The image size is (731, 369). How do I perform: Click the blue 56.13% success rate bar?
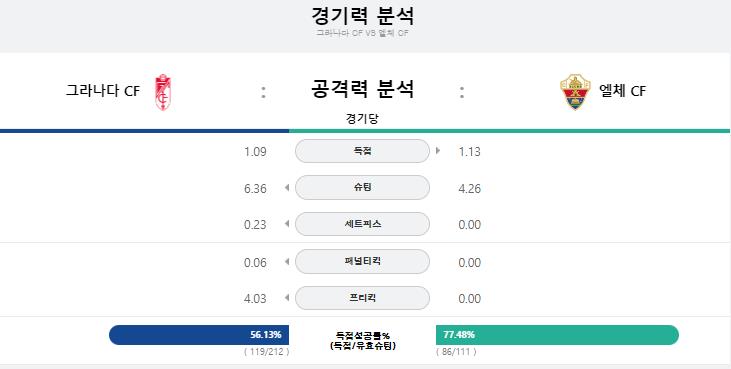pos(199,335)
